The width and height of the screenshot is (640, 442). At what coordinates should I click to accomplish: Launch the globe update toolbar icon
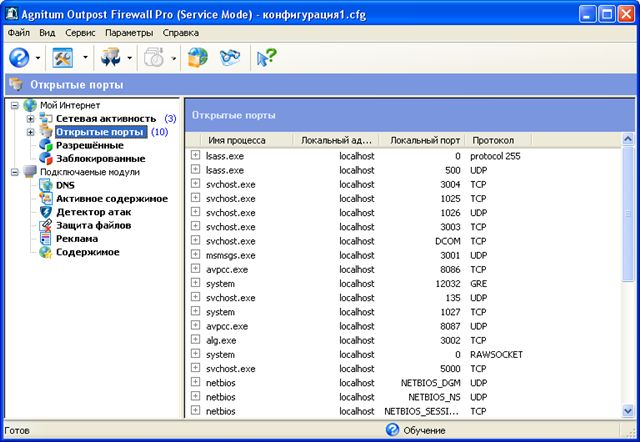pos(198,58)
